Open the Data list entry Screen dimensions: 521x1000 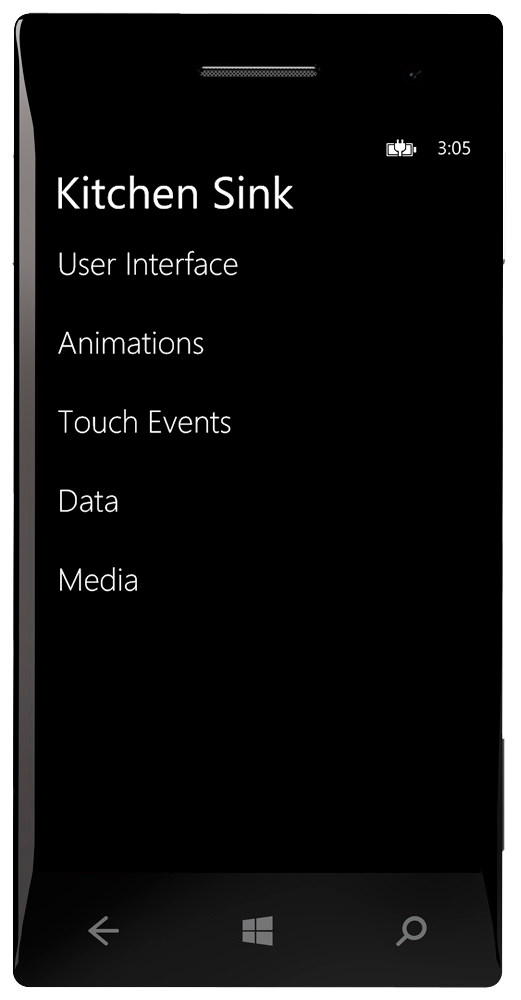coord(88,501)
